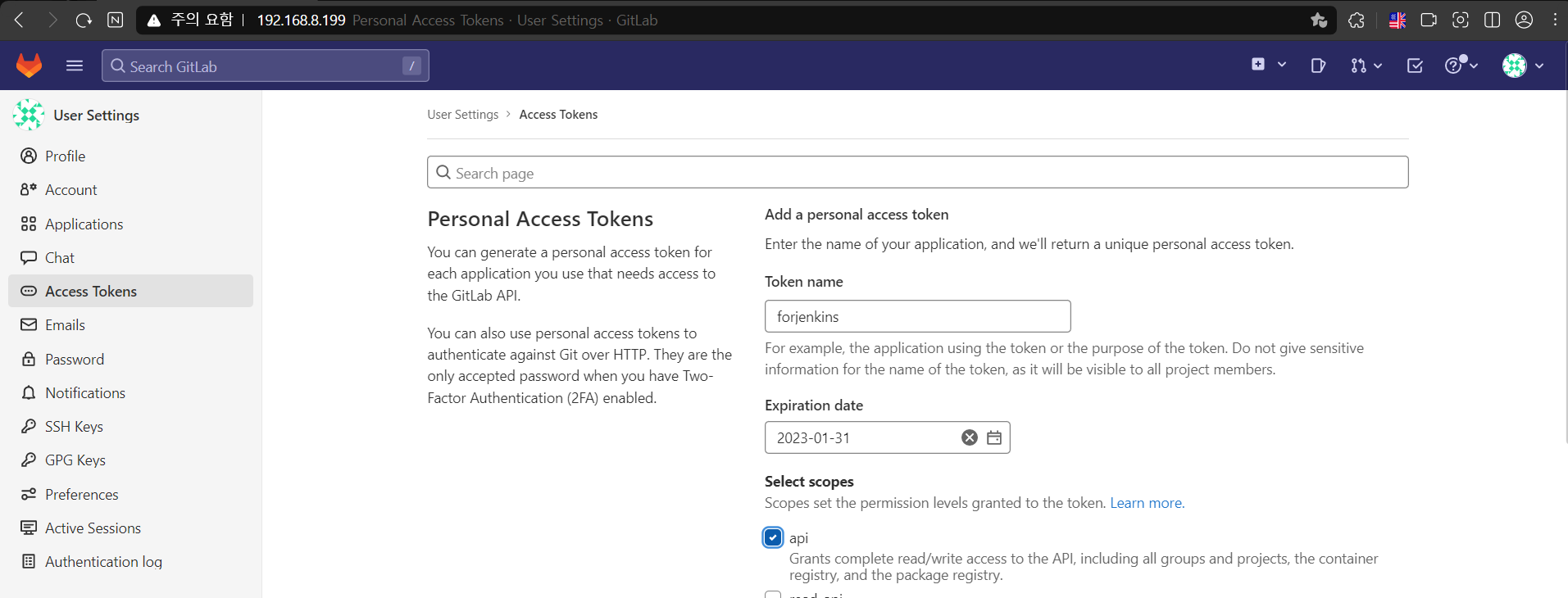The width and height of the screenshot is (1568, 598).
Task: Open the user avatar dropdown menu
Action: click(x=1522, y=66)
